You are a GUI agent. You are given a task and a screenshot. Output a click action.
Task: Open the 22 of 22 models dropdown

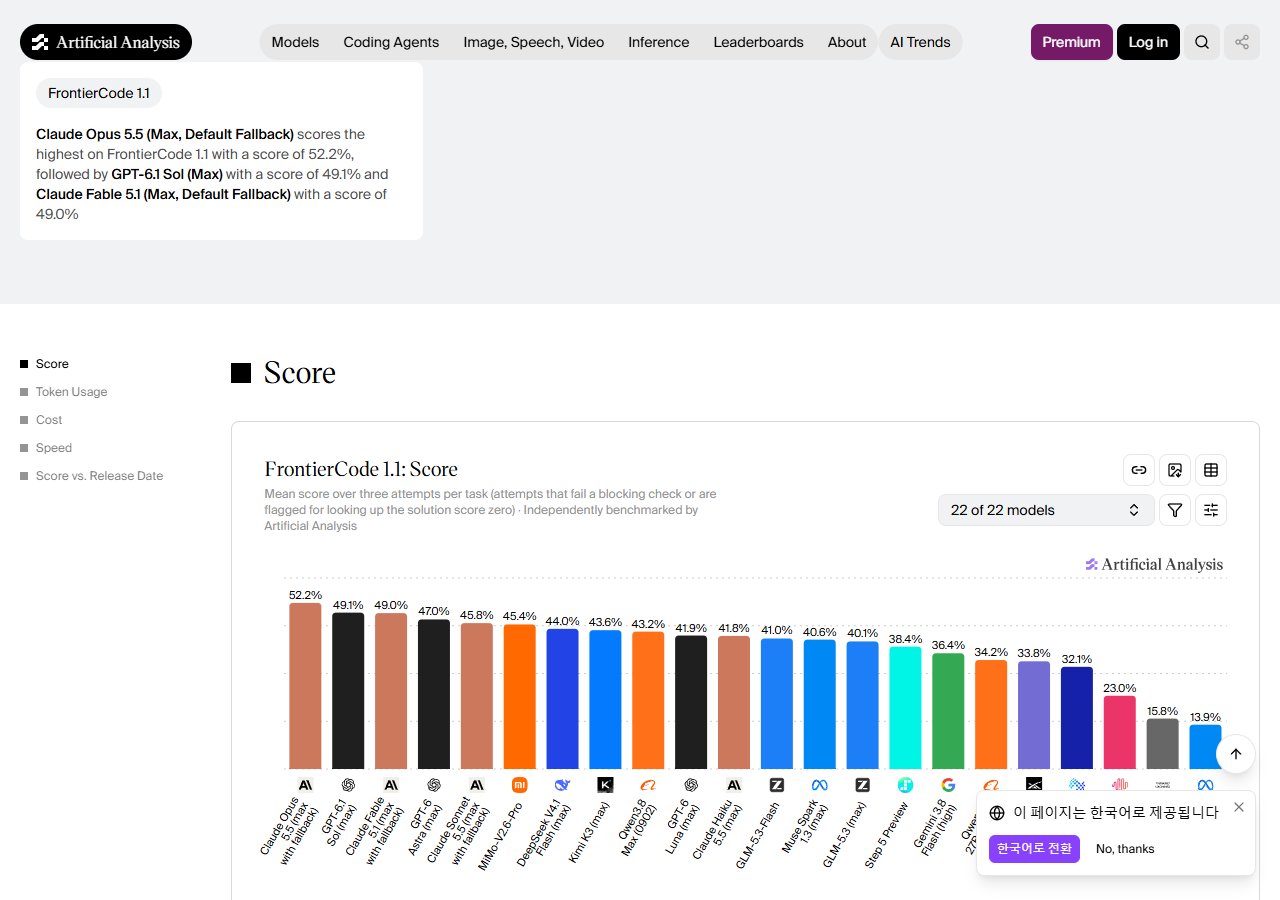(x=1046, y=510)
